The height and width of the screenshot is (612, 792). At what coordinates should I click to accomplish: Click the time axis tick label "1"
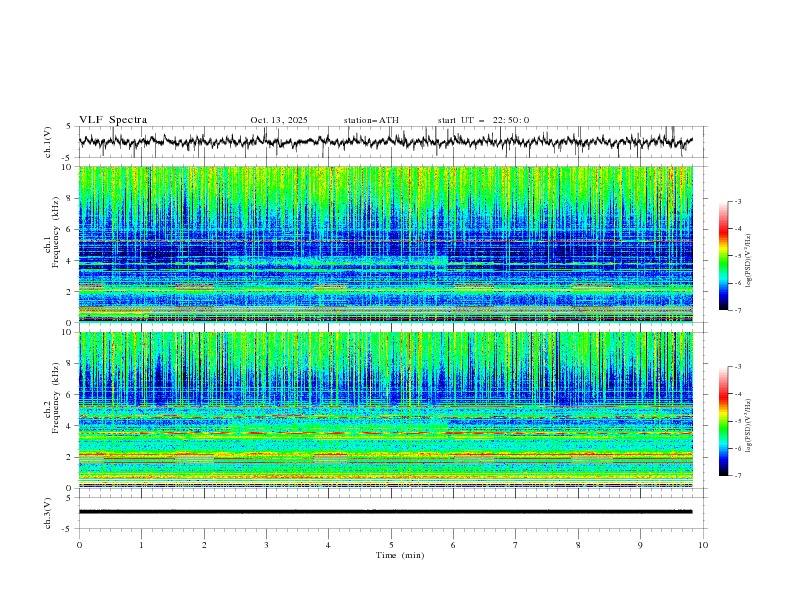(141, 545)
